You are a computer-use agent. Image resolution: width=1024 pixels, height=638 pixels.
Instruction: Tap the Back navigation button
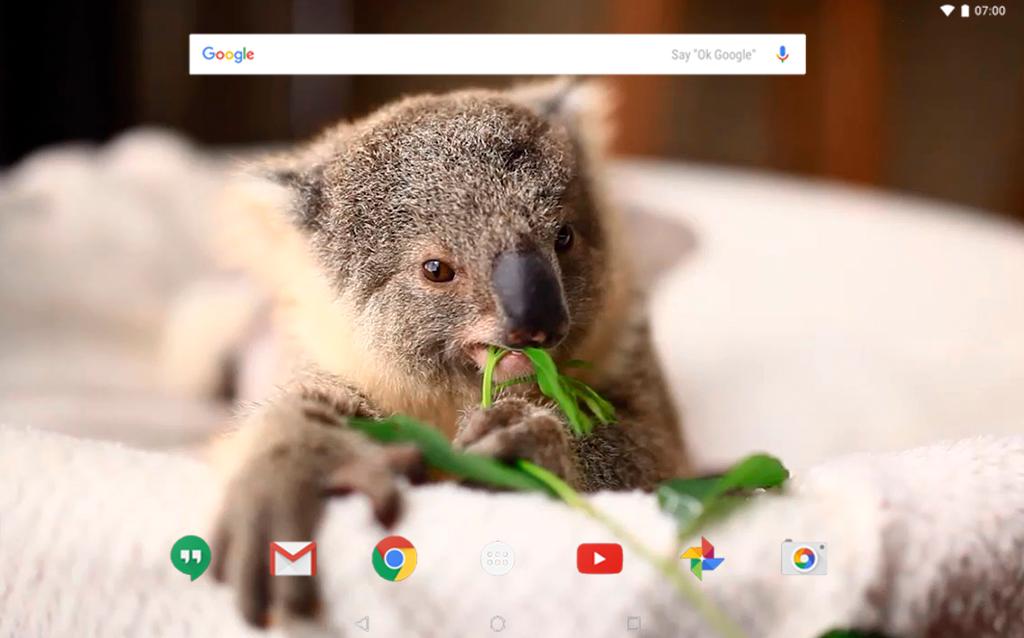[362, 624]
